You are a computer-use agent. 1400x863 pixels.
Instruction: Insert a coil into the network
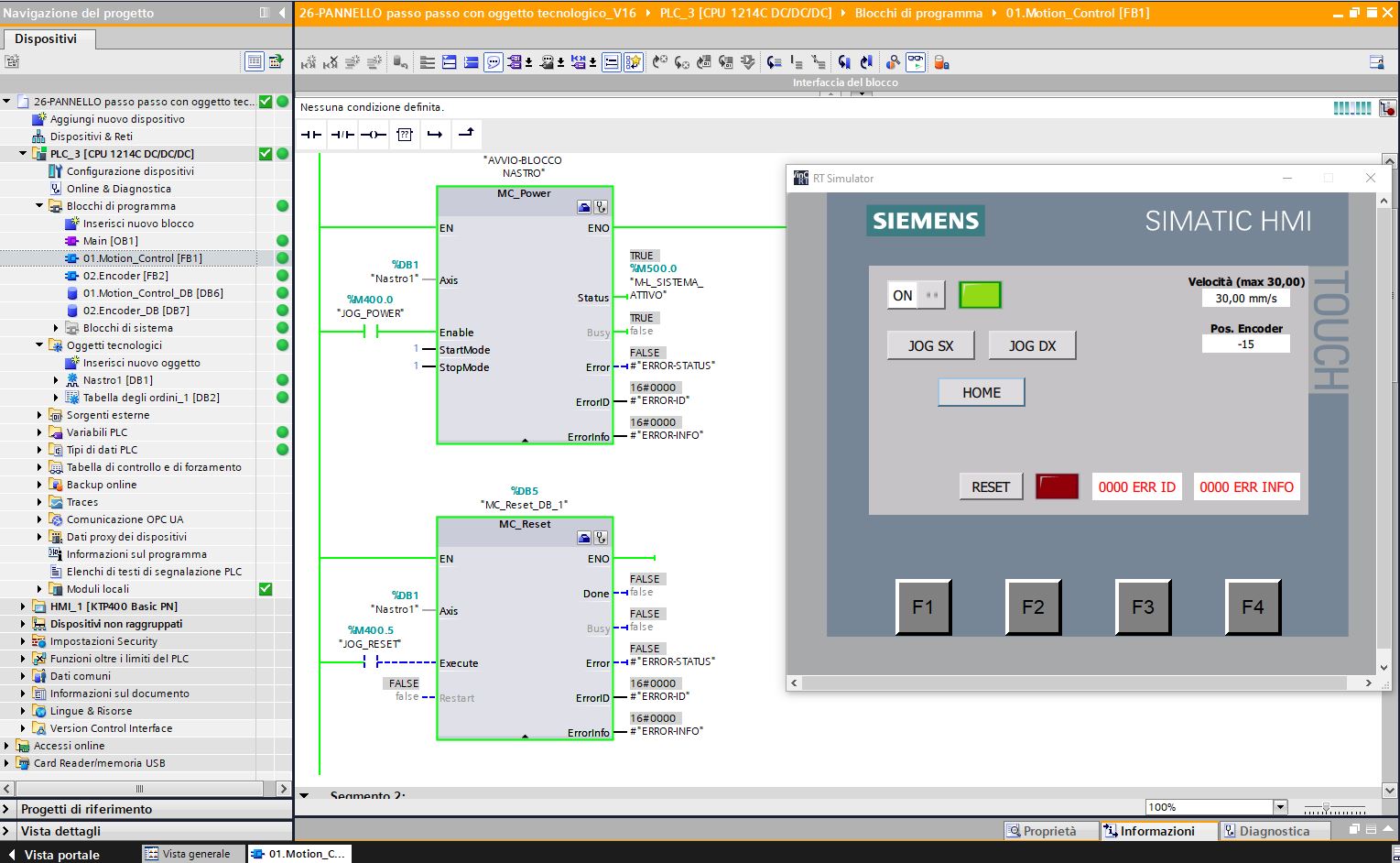click(x=373, y=134)
